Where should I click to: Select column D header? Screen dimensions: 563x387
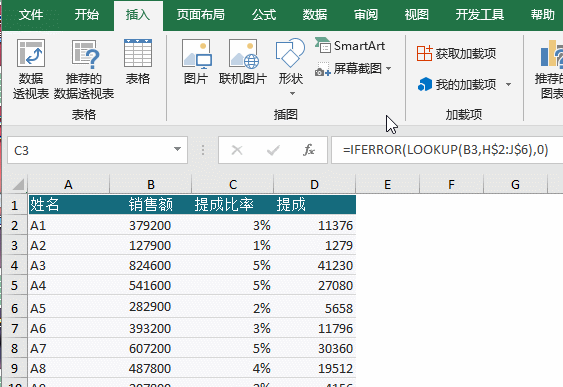[x=315, y=185]
